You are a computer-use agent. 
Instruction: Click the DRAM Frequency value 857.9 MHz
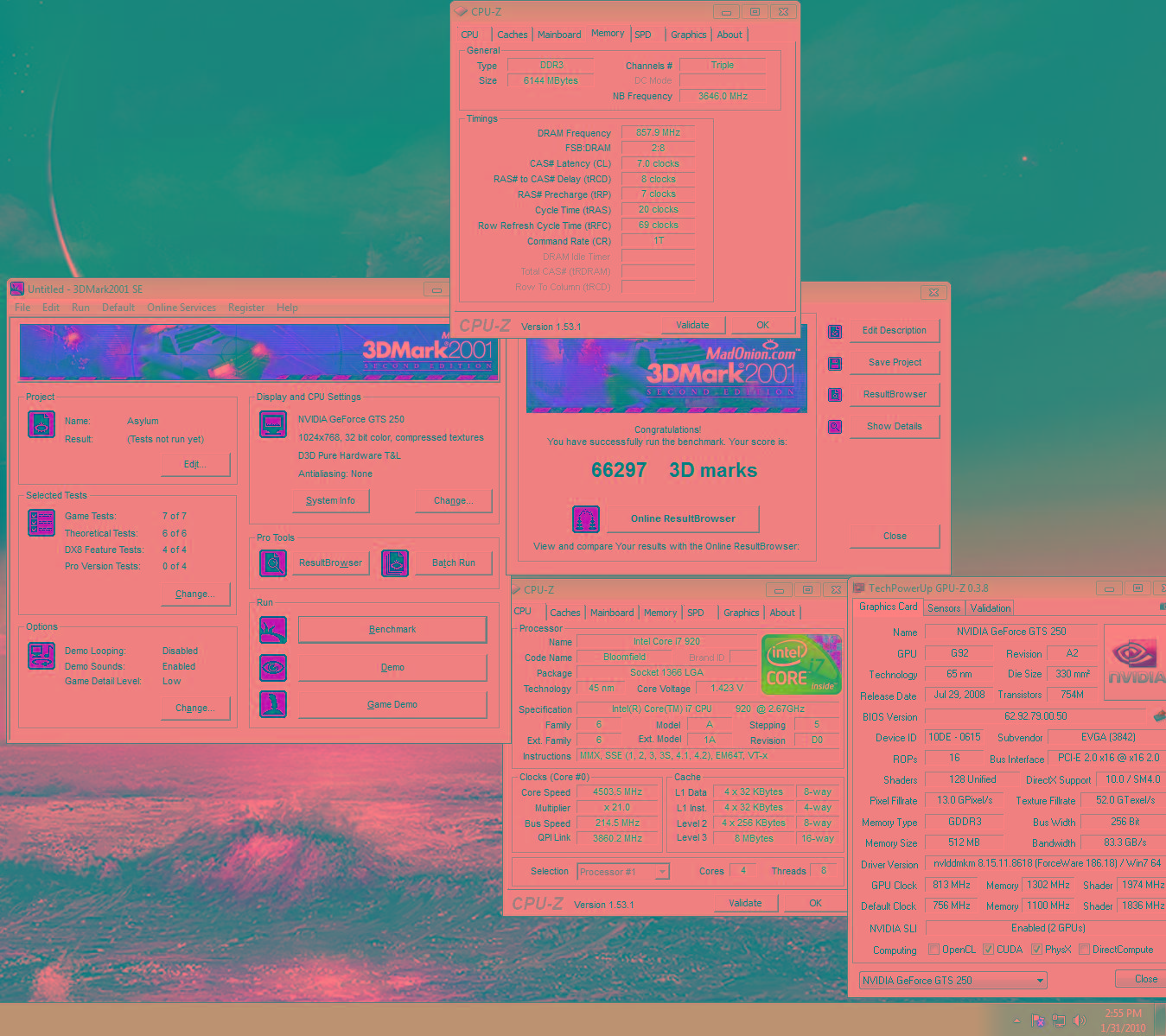coord(658,133)
